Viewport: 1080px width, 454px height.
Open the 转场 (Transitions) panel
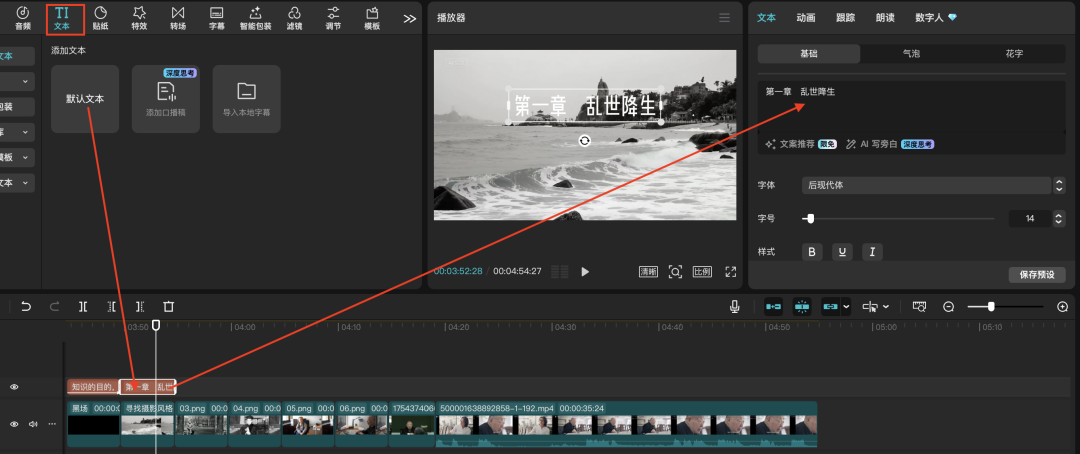[178, 17]
